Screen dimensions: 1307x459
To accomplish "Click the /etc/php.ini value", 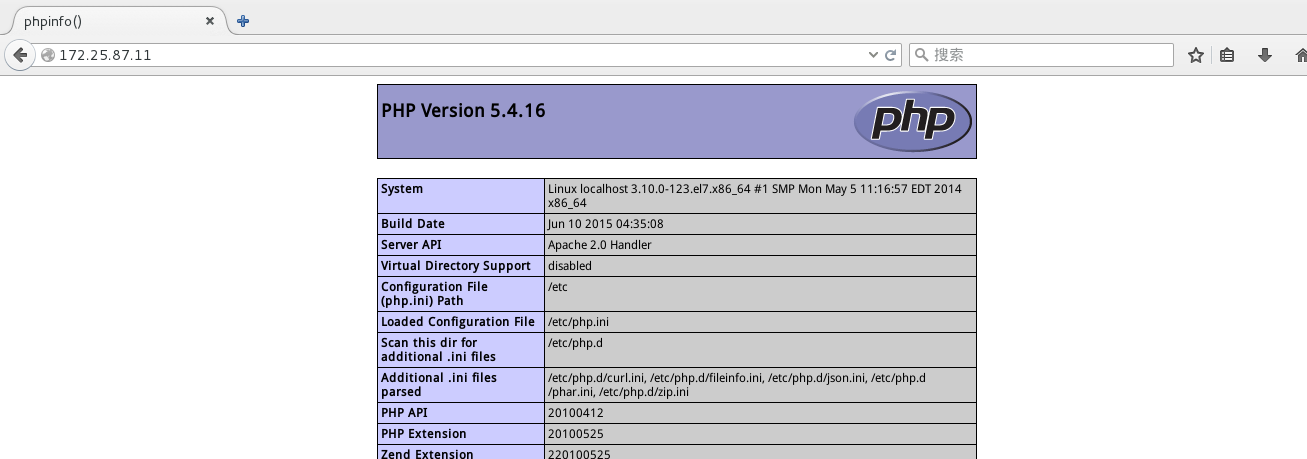I will click(579, 322).
